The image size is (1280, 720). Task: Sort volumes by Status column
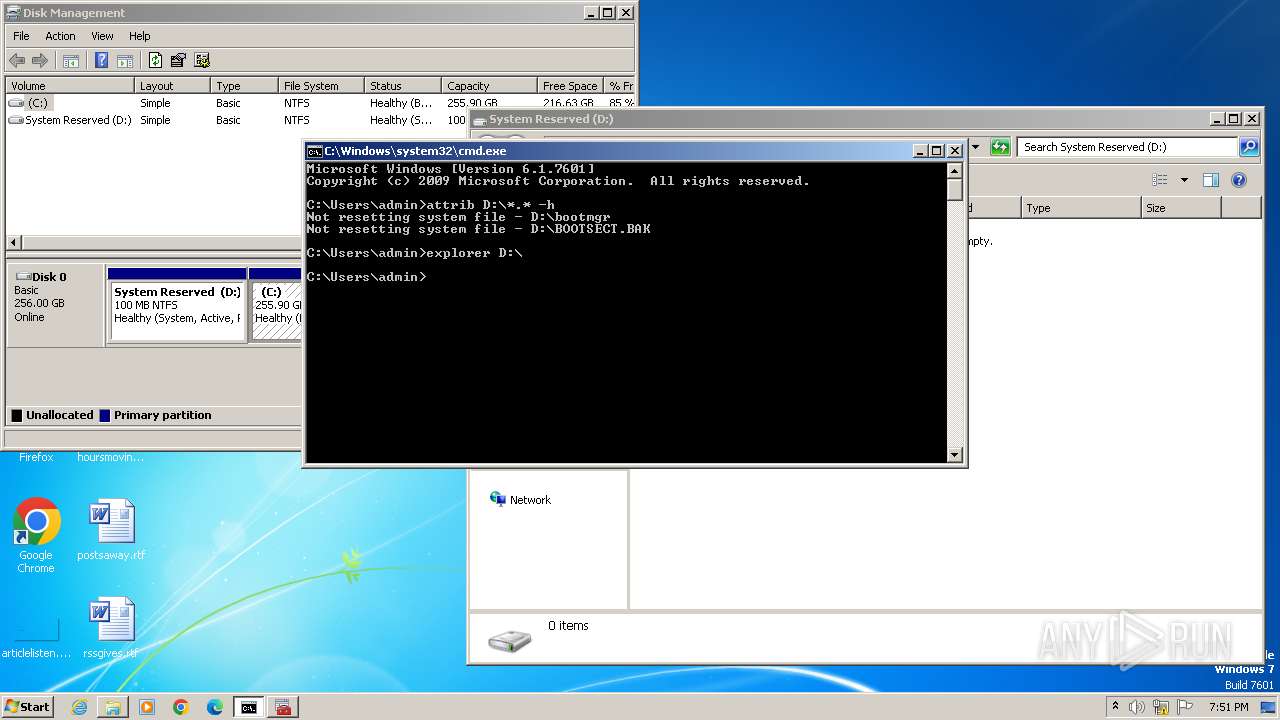[x=403, y=86]
